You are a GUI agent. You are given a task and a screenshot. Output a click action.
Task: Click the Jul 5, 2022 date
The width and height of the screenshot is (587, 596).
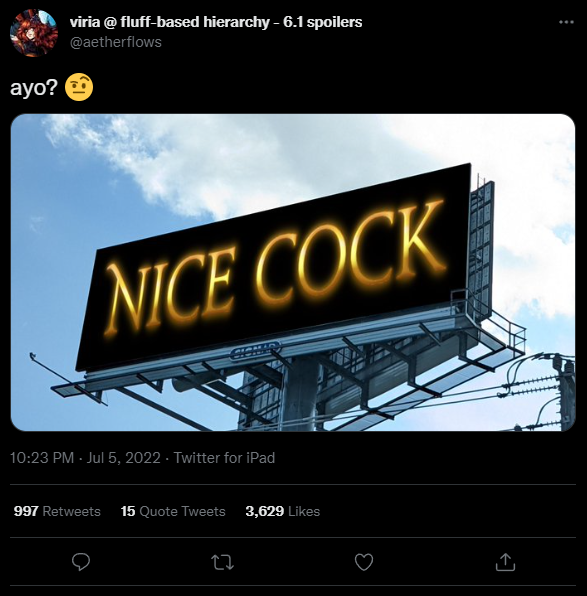coord(124,458)
